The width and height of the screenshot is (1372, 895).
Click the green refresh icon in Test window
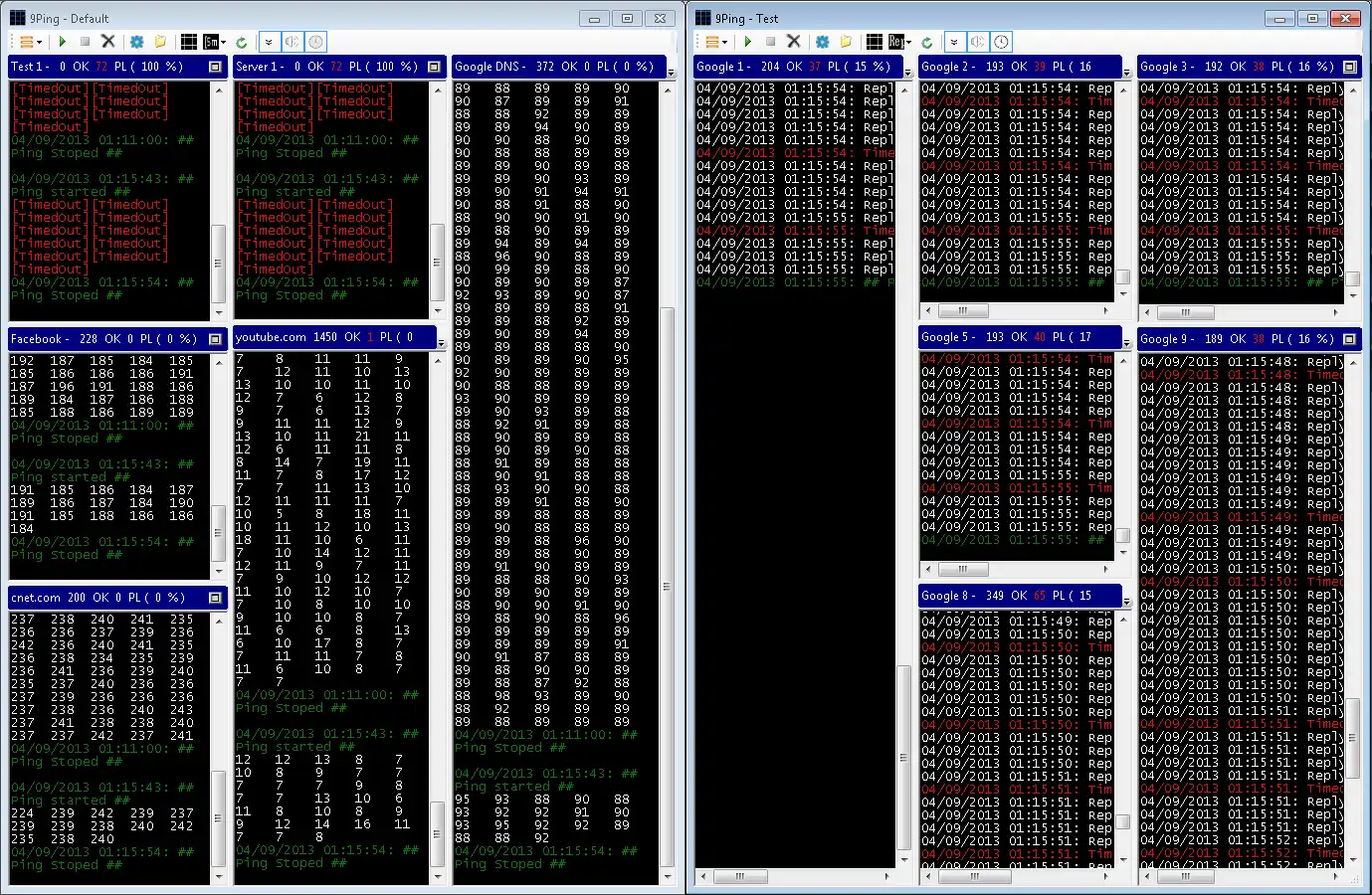(x=927, y=42)
